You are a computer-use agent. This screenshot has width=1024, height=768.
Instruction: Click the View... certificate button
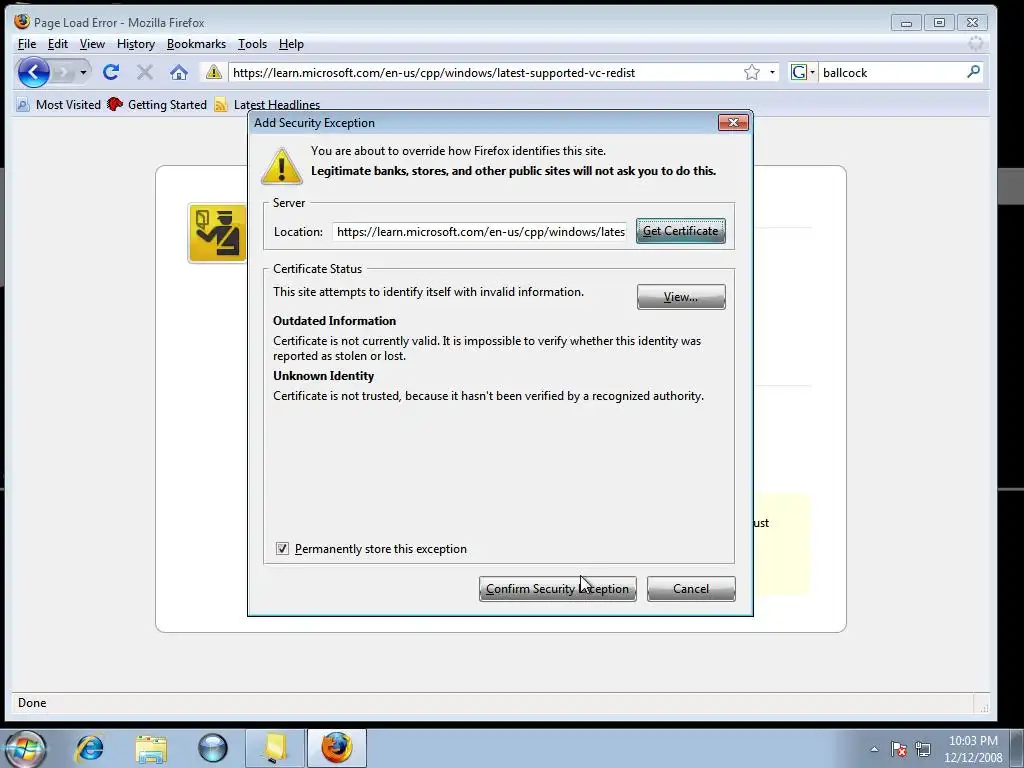coord(681,296)
